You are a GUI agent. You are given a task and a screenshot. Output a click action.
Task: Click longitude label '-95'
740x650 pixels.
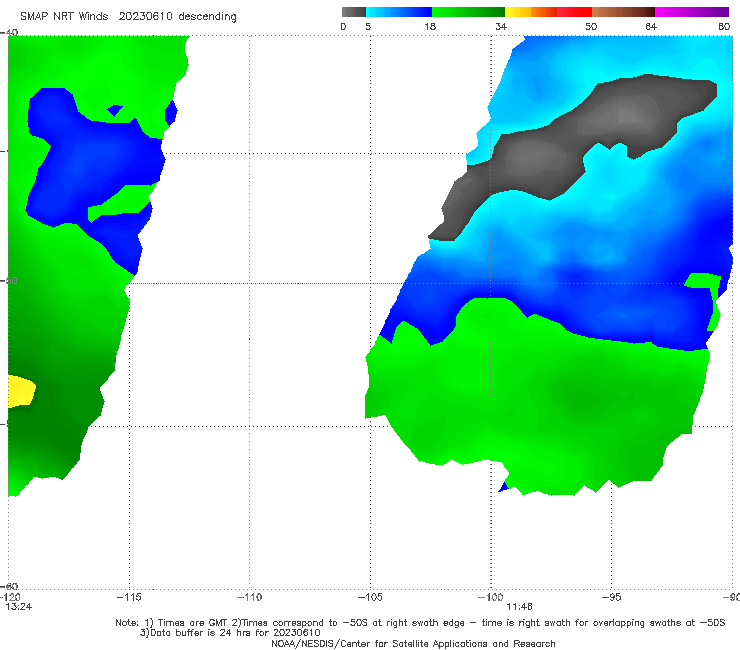point(612,597)
